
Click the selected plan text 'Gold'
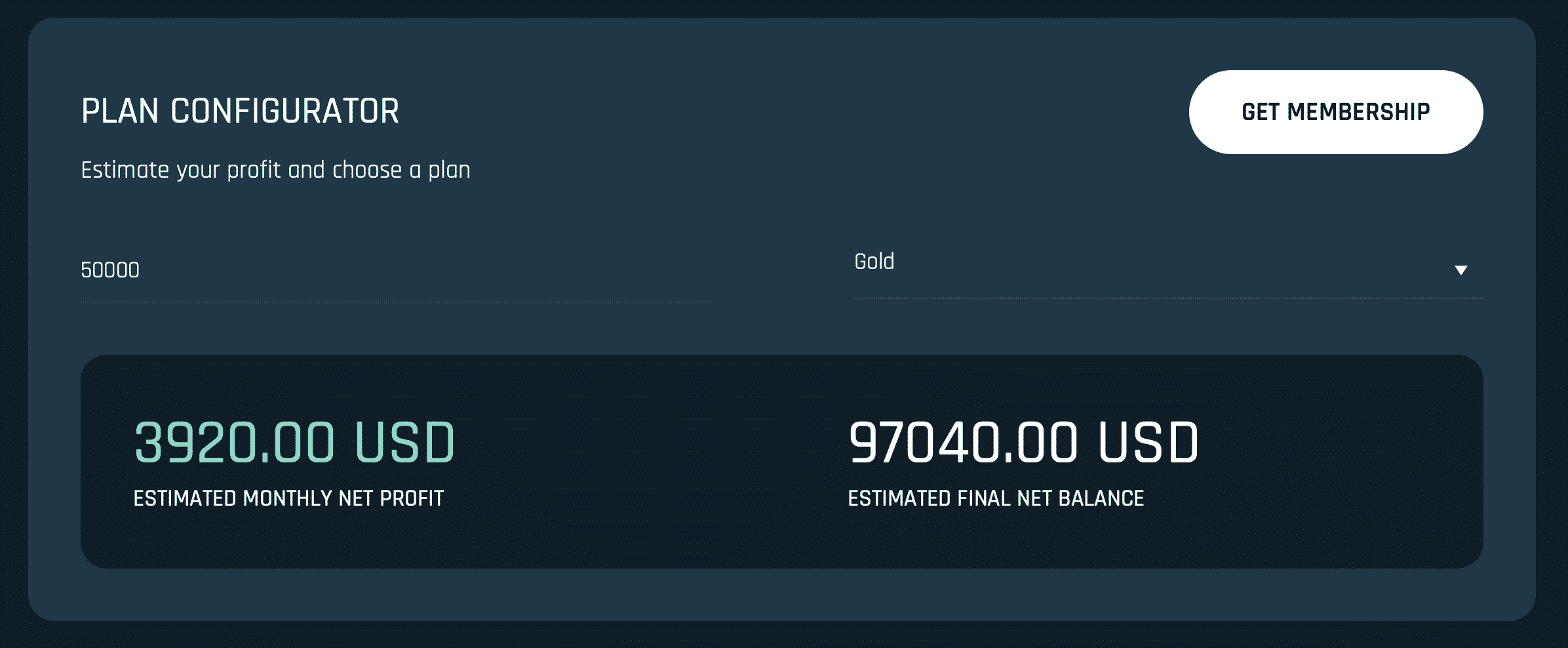874,261
